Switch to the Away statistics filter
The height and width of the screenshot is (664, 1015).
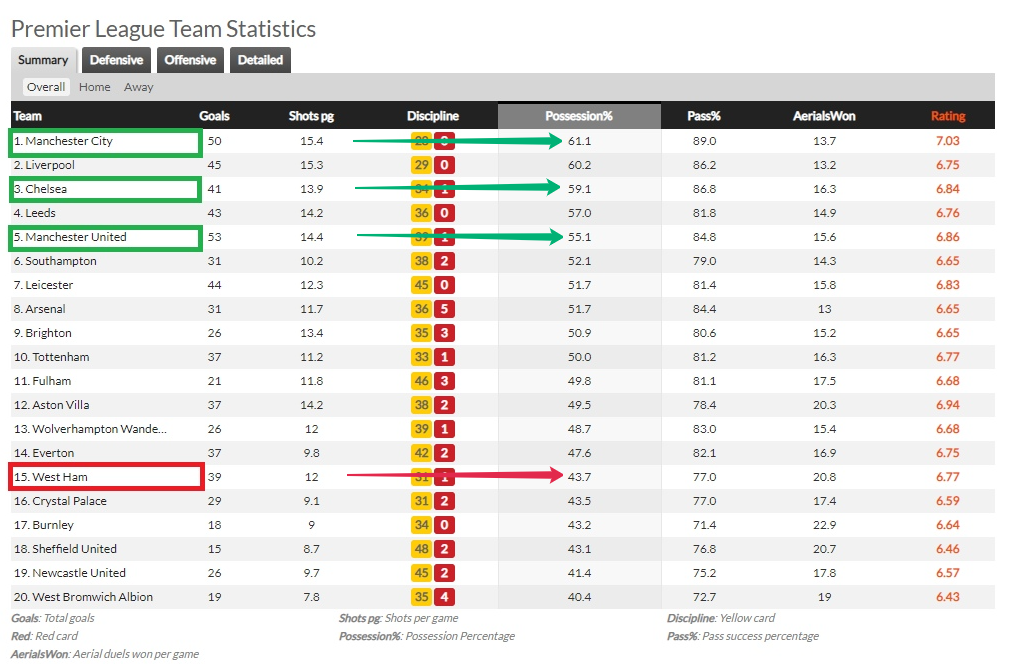(x=139, y=87)
